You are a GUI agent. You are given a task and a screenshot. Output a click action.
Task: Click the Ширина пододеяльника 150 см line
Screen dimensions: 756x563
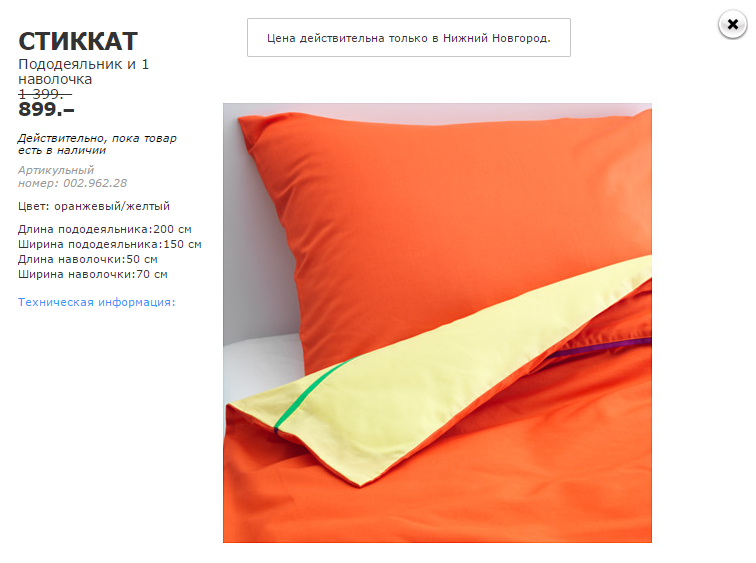click(x=109, y=244)
